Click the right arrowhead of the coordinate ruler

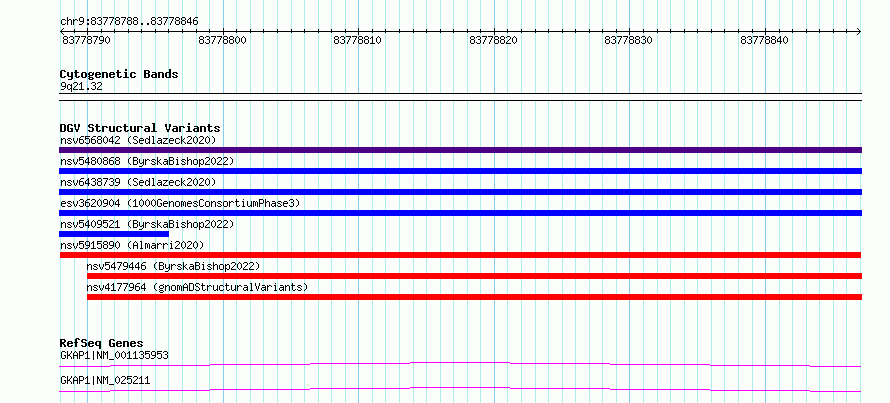[859, 32]
